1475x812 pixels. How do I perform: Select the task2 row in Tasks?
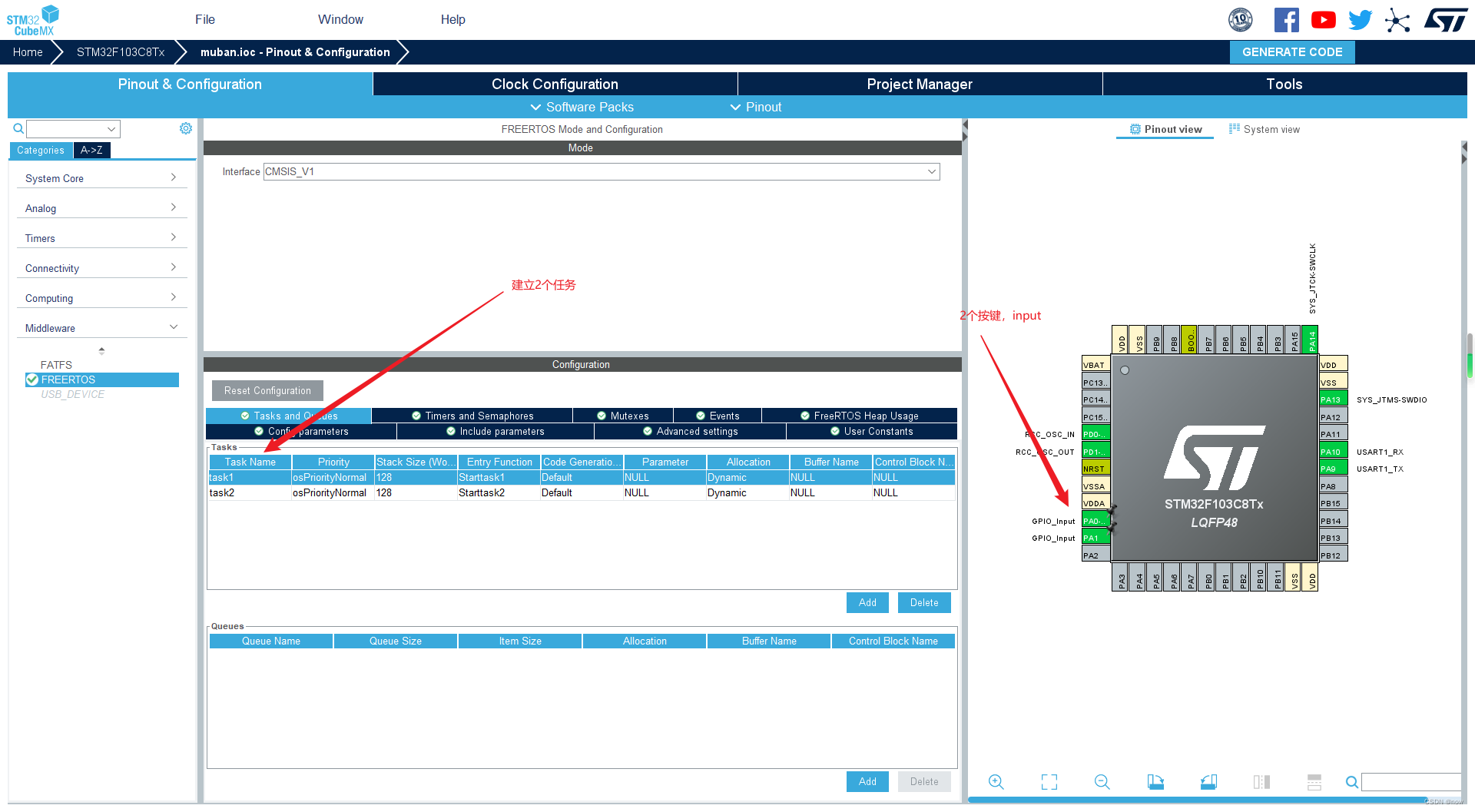click(582, 492)
